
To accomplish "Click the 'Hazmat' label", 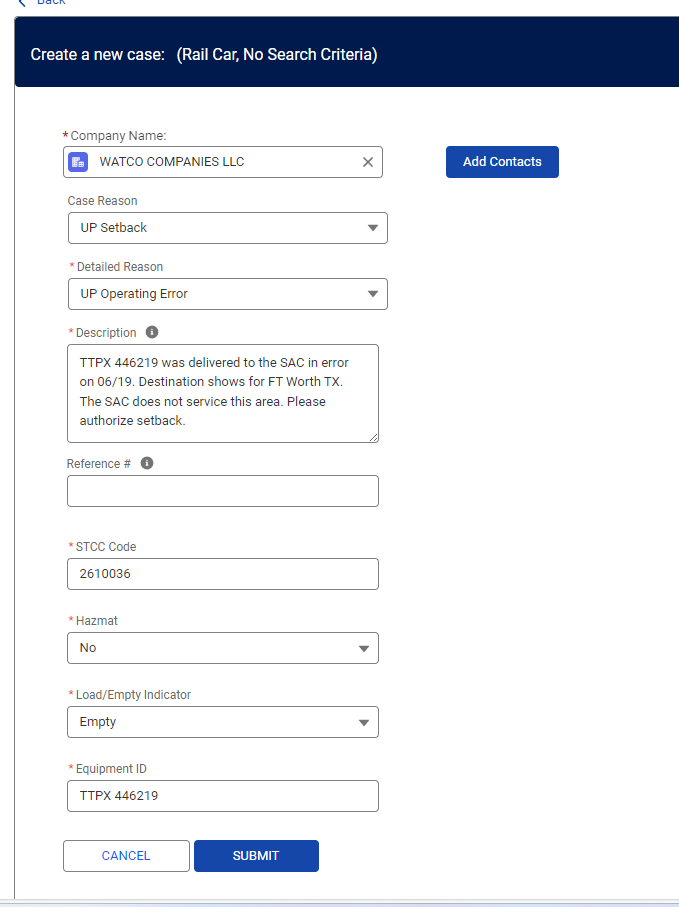I will (97, 621).
